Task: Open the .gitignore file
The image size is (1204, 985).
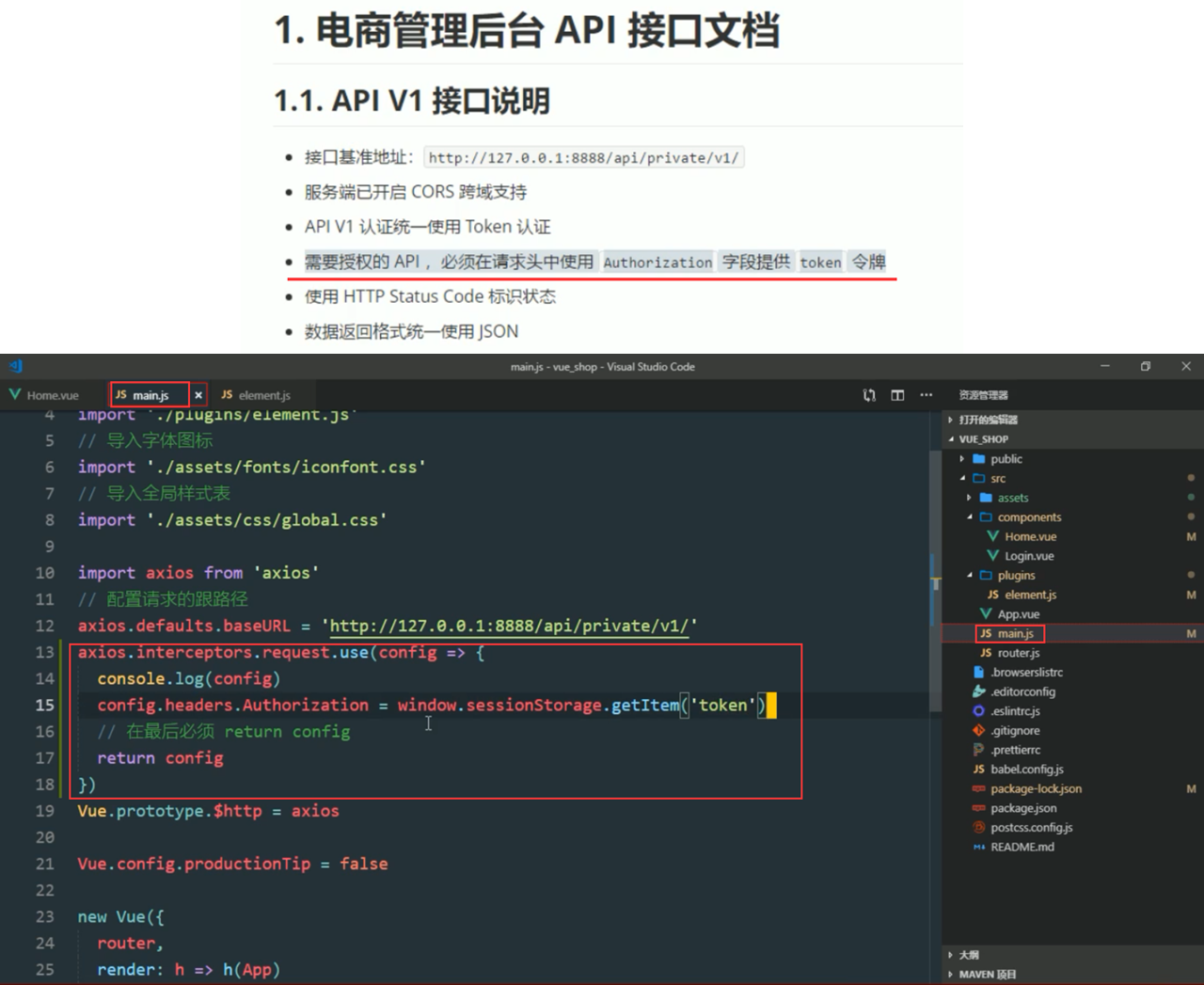Action: coord(1015,731)
